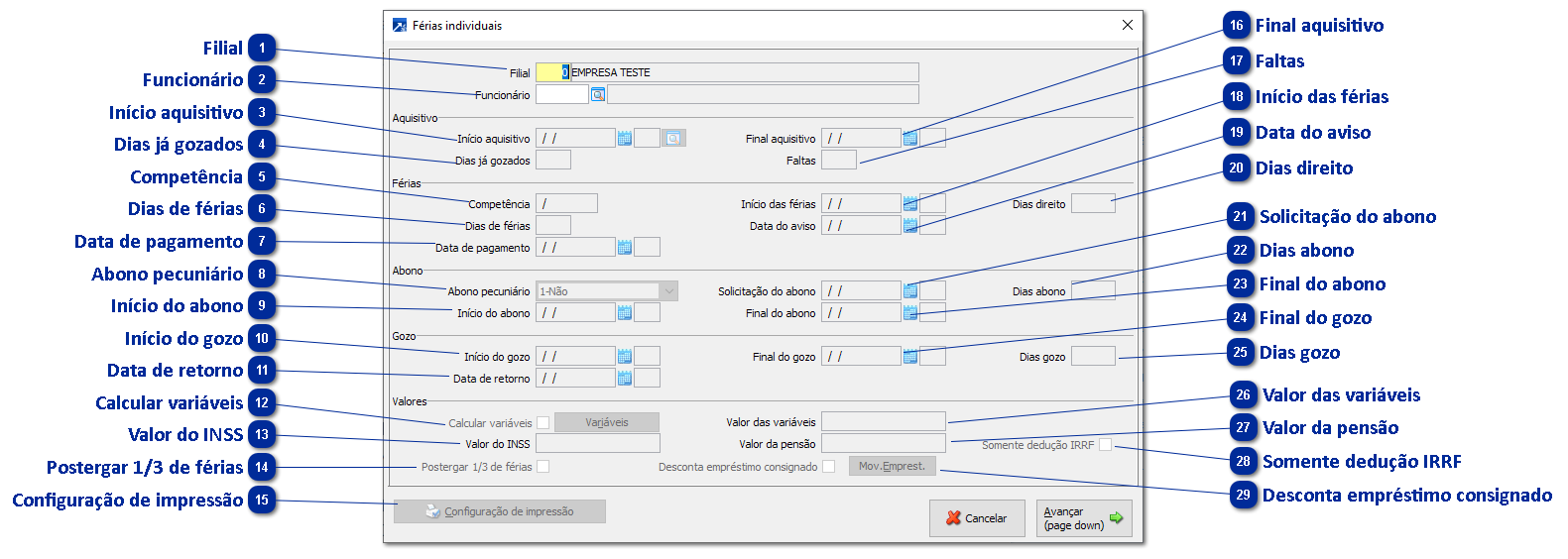Screen dimensions: 1568x559
Task: Click the Dias já gozados field
Action: (553, 160)
